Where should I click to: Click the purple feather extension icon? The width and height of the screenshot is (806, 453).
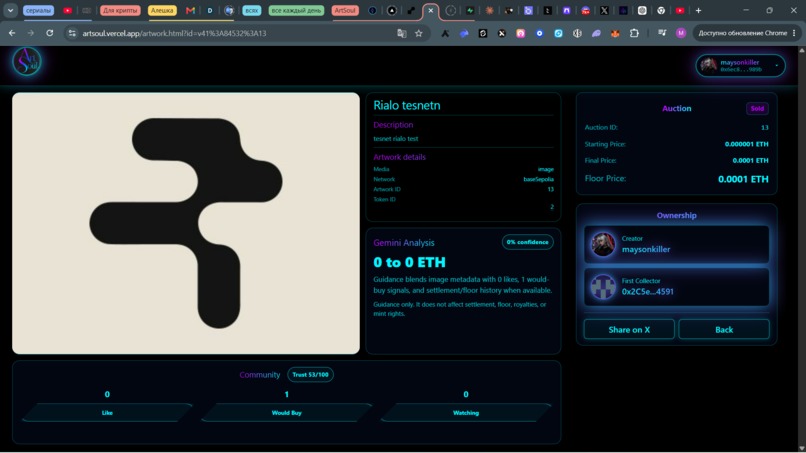(596, 33)
